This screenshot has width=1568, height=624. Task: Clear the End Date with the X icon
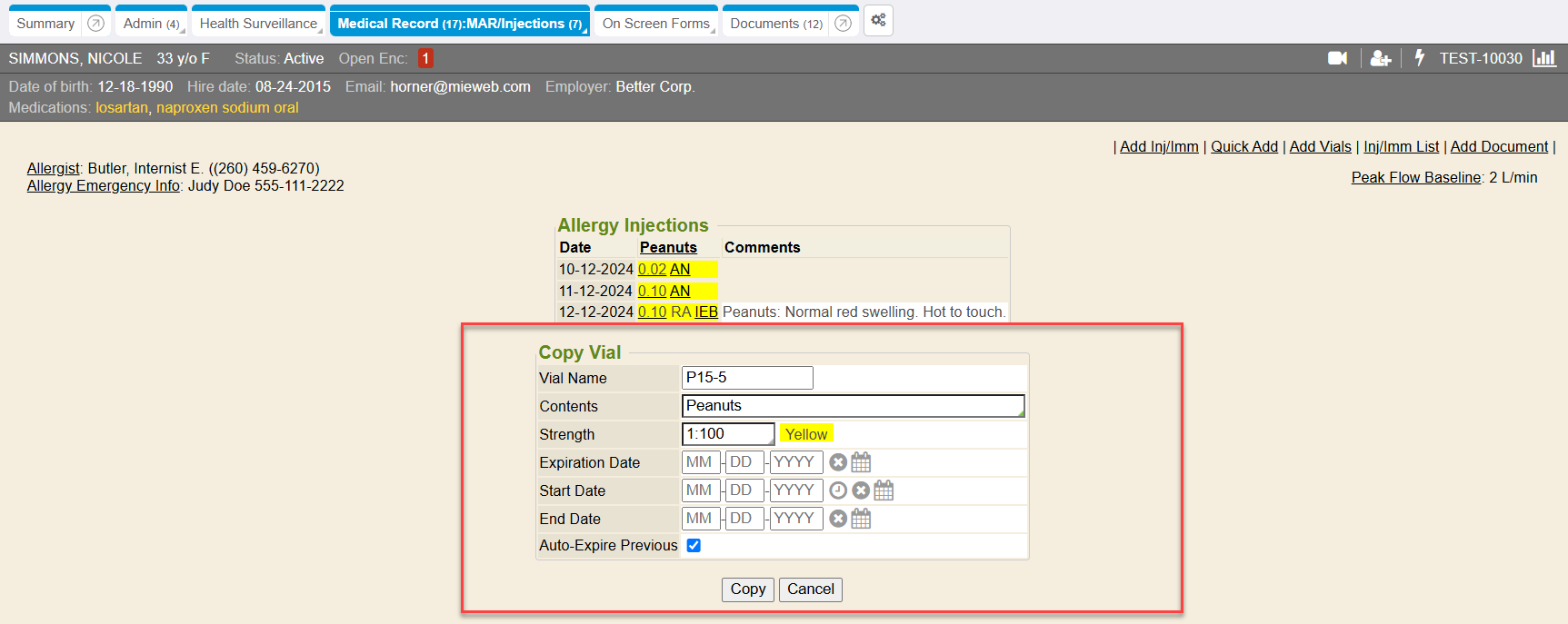coord(838,519)
